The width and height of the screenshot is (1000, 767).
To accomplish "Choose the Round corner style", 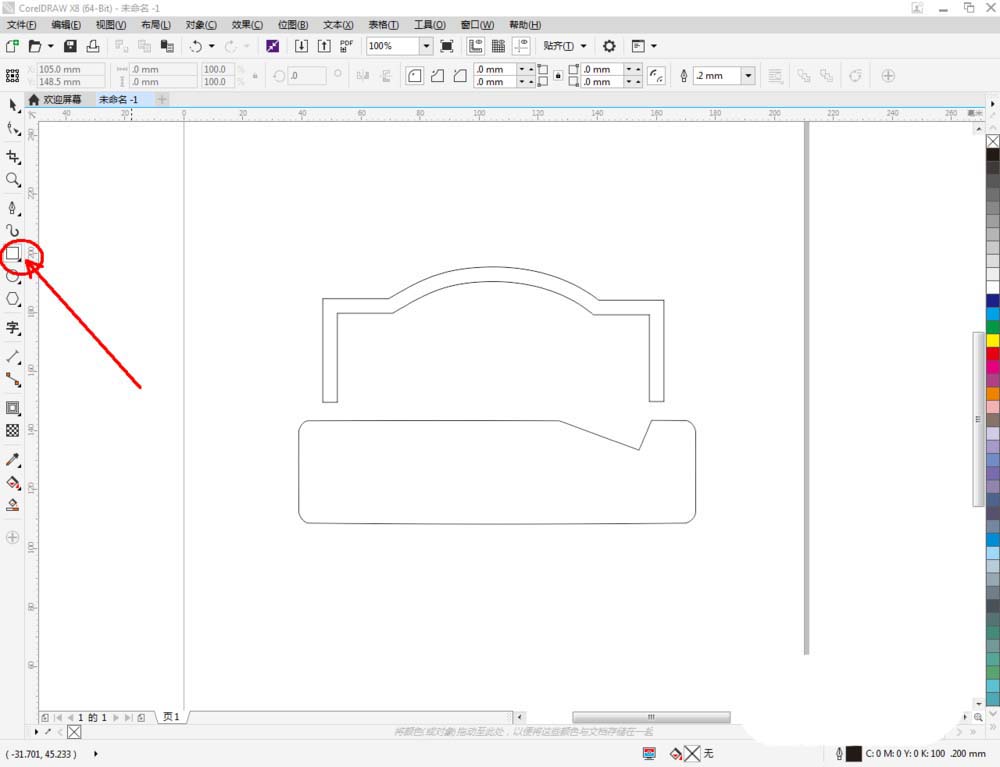I will point(415,76).
